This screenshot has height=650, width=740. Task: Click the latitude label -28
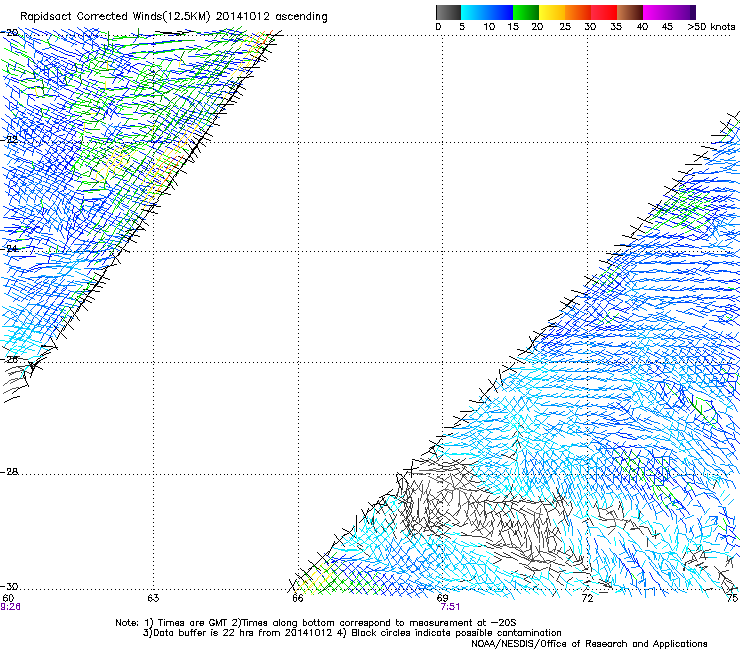pyautogui.click(x=9, y=472)
